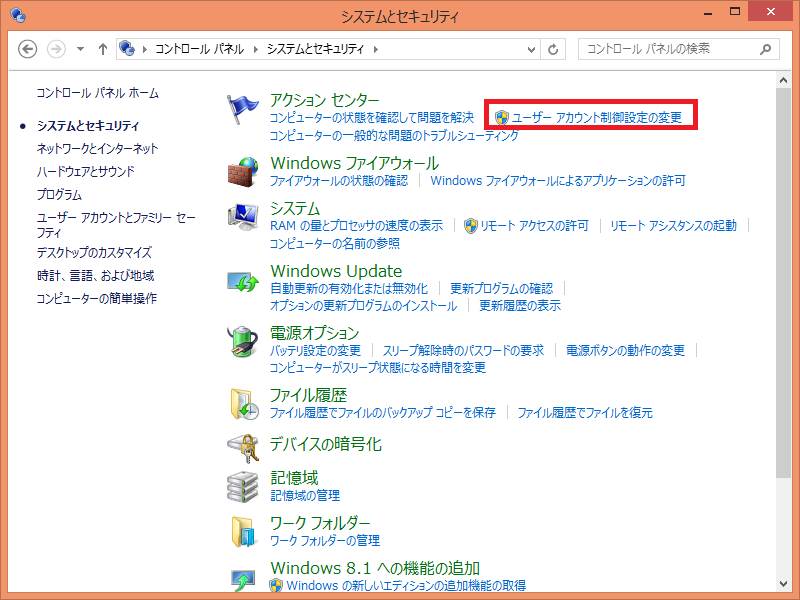Click the Work Folders icon
The image size is (800, 600).
243,532
